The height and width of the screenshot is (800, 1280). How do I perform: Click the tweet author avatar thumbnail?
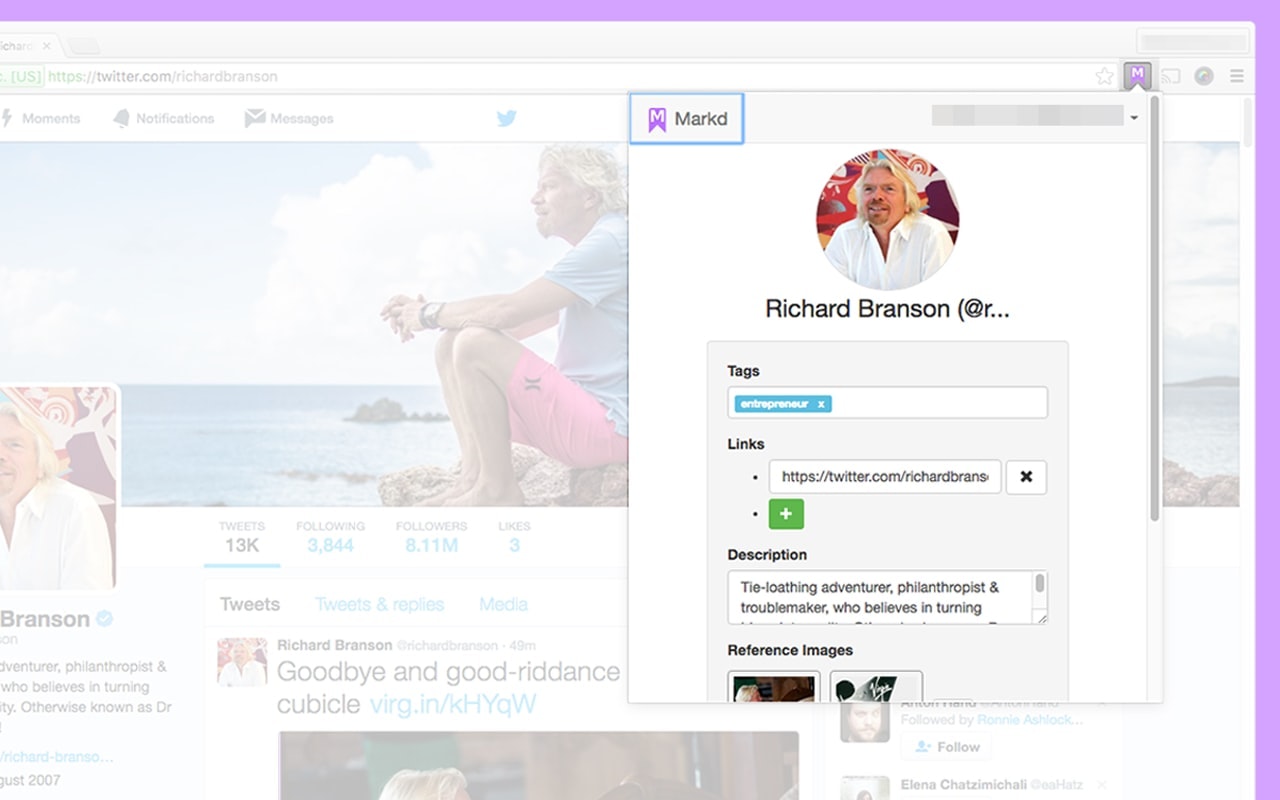pyautogui.click(x=242, y=662)
